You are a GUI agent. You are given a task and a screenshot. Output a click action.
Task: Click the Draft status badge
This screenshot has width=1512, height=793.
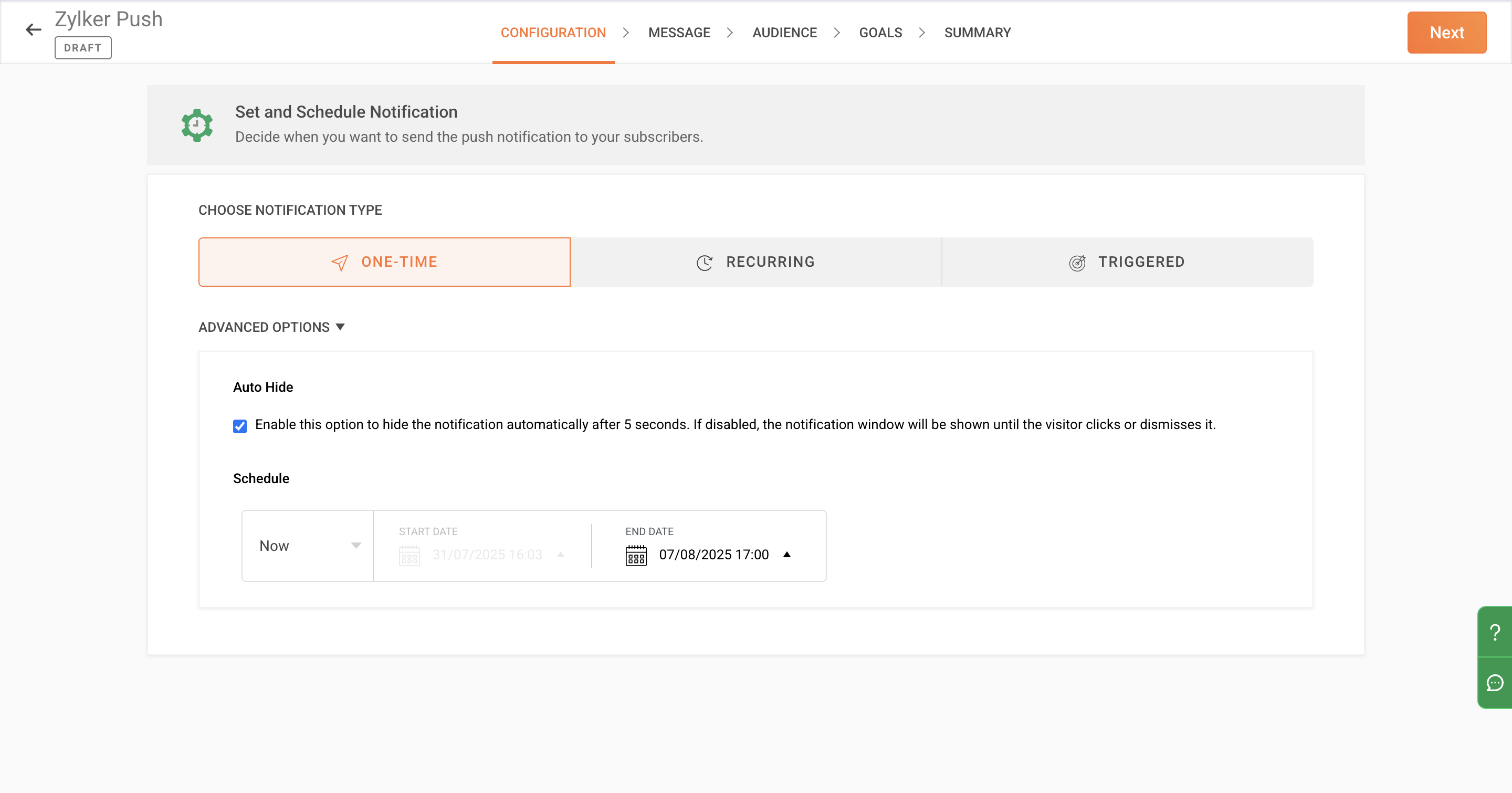pos(83,48)
